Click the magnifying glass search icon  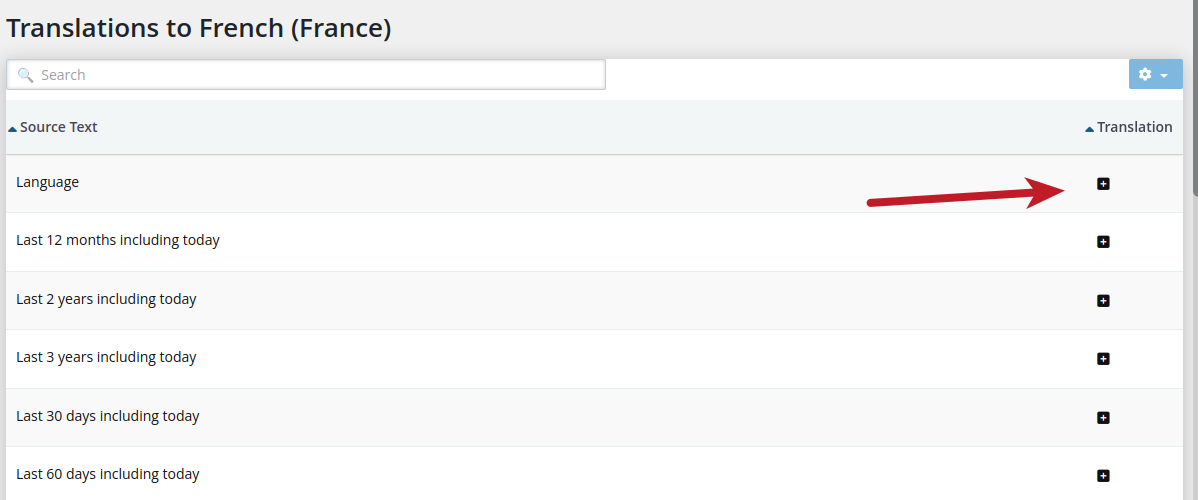click(26, 75)
